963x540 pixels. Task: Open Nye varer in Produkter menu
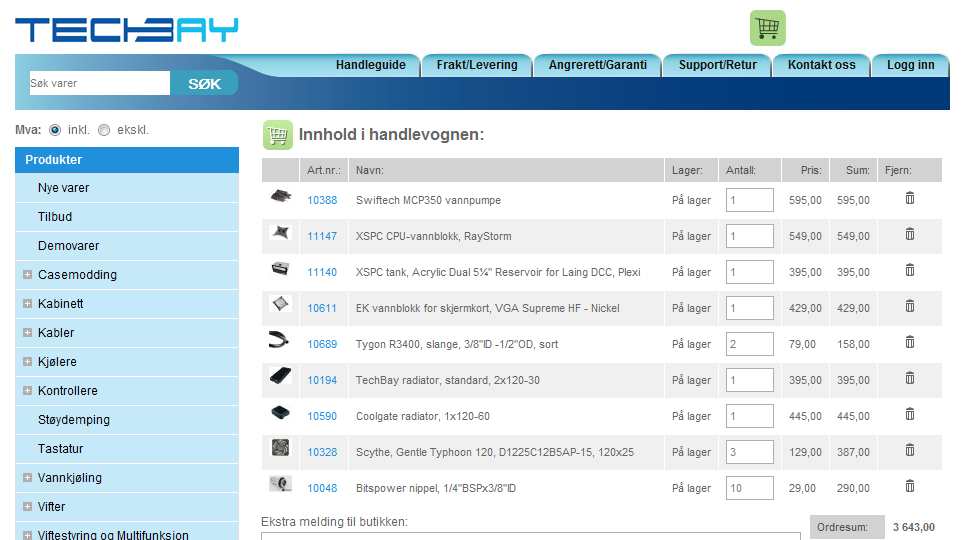click(x=127, y=188)
